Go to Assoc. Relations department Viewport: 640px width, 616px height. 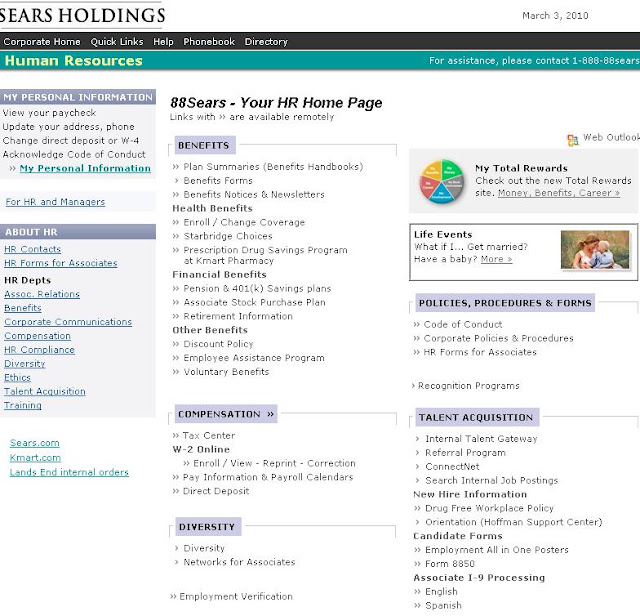(42, 294)
